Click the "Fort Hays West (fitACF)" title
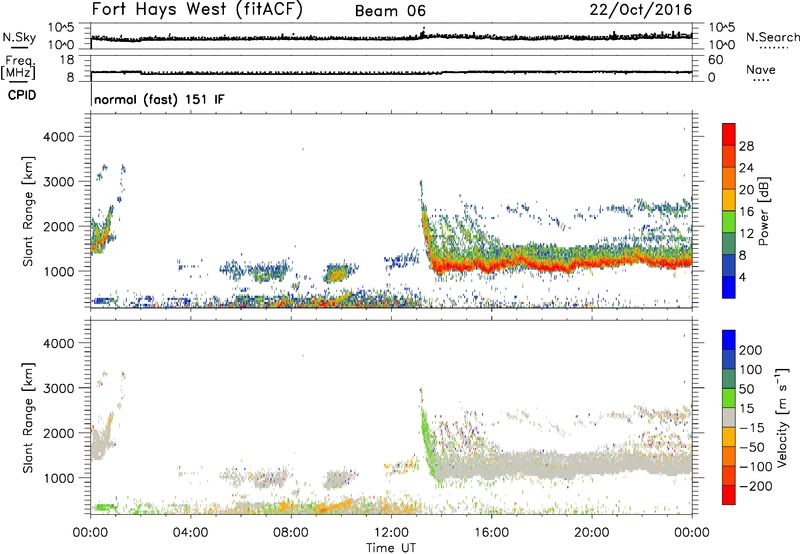 pyautogui.click(x=197, y=9)
